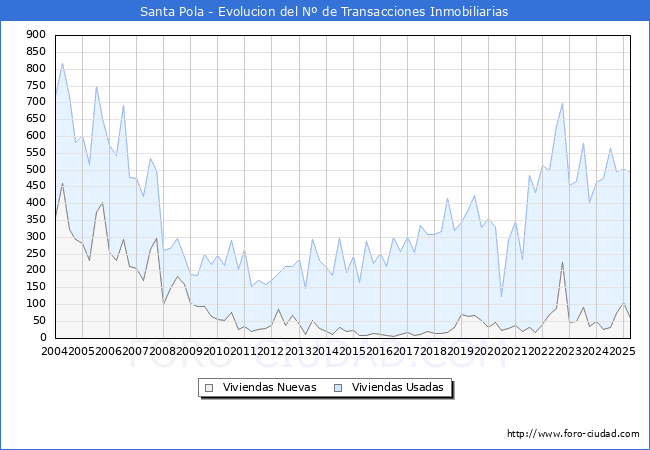Click the 750 y-axis label
Image resolution: width=650 pixels, height=450 pixels.
36,85
